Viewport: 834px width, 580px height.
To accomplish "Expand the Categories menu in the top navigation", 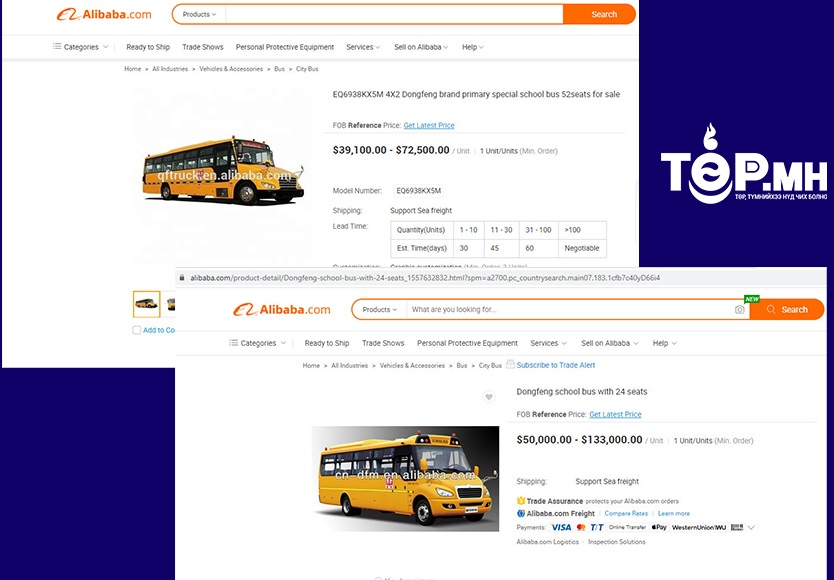I will coord(80,47).
